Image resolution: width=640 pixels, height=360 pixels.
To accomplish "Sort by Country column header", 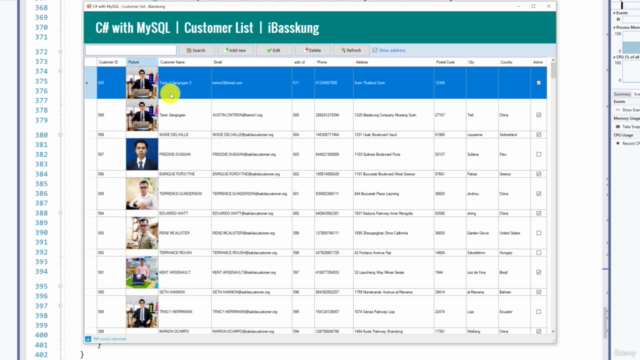I will [514, 62].
